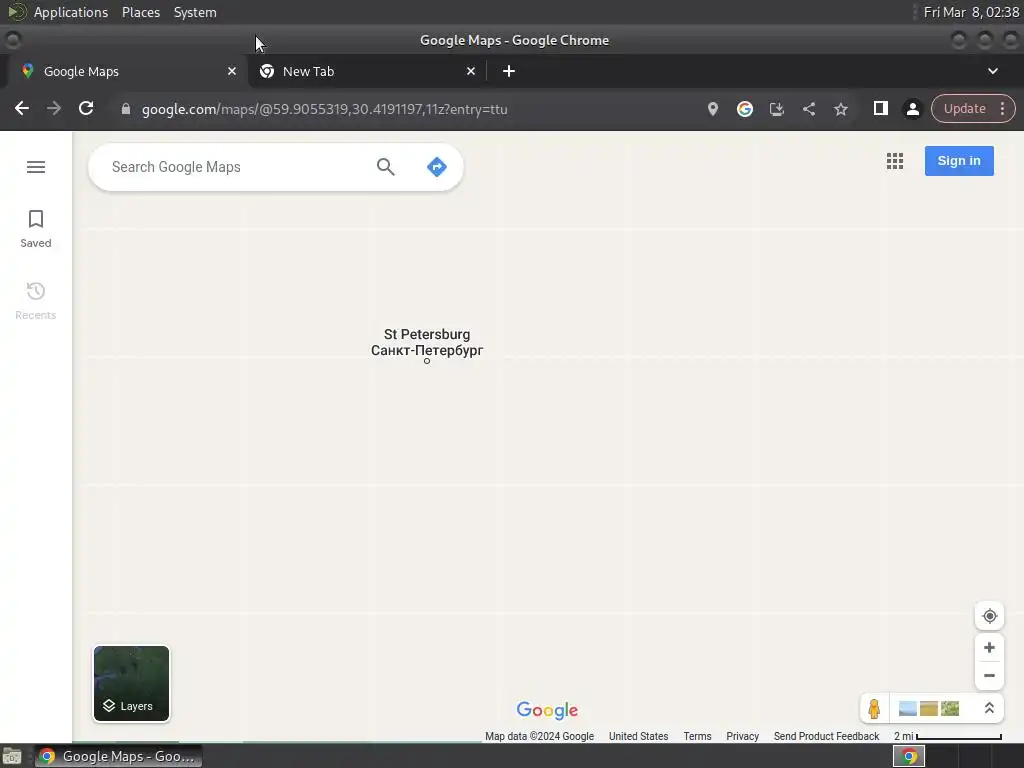1024x768 pixels.
Task: Show your location on the map
Action: click(x=989, y=616)
